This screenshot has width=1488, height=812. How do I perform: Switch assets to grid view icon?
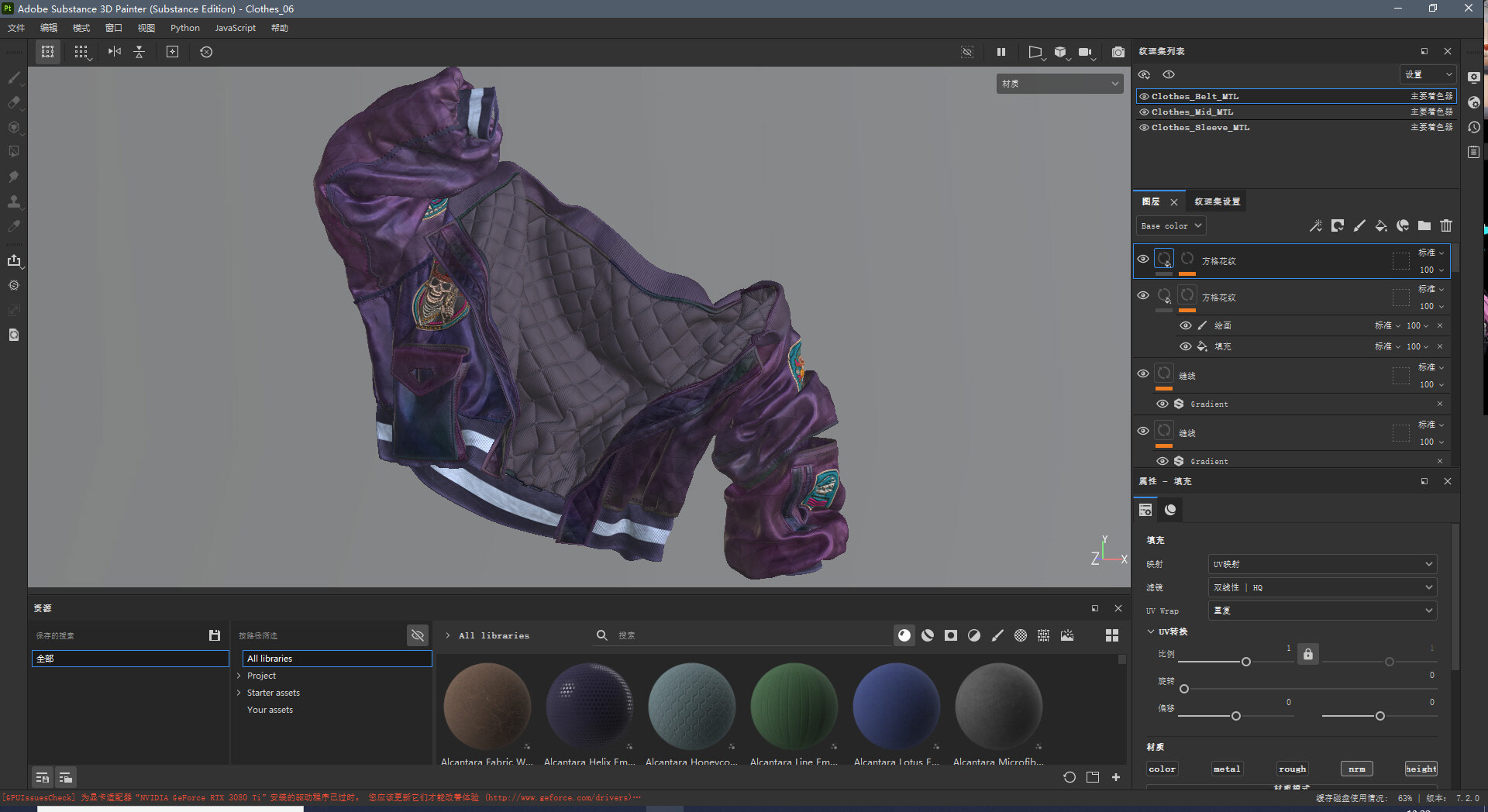pos(1111,635)
